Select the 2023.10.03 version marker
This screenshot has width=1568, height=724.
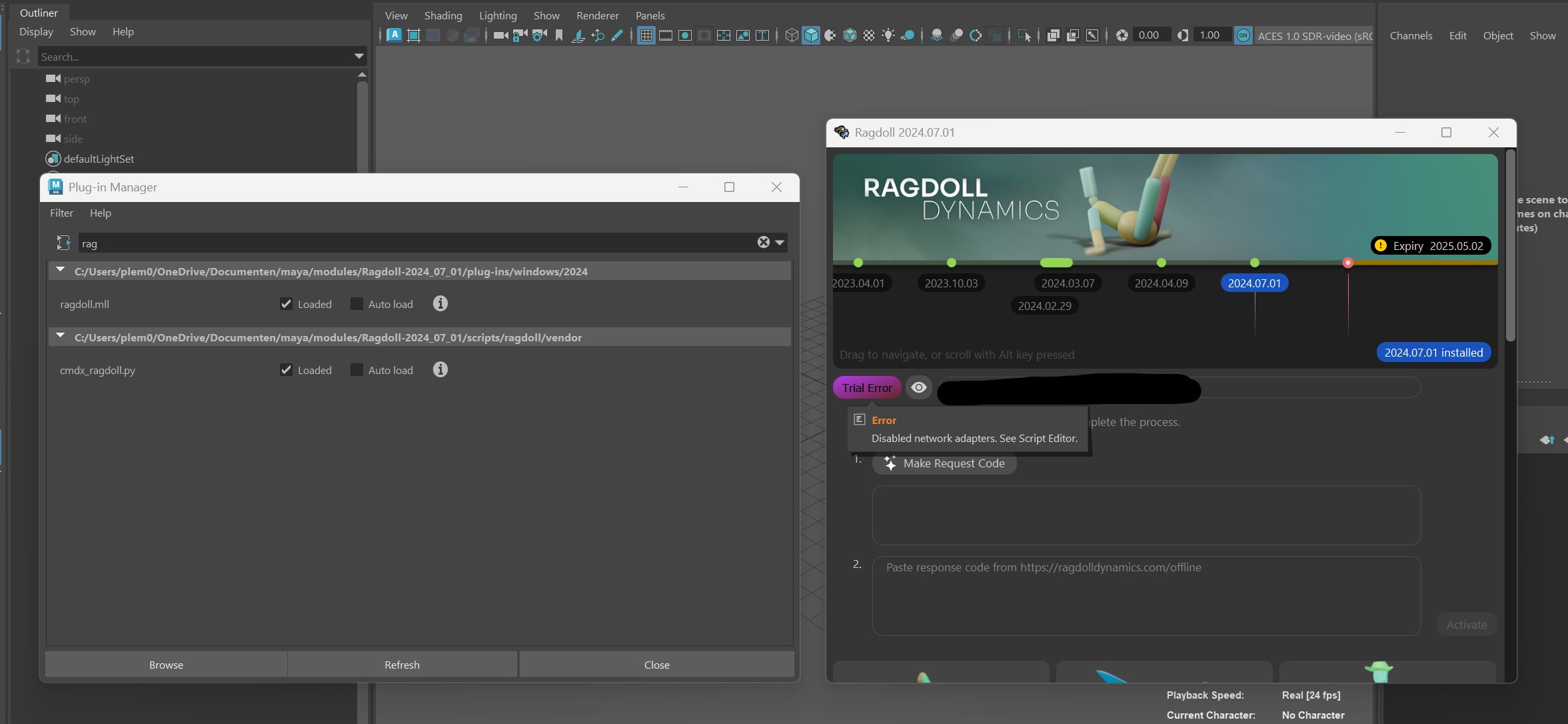tap(951, 283)
